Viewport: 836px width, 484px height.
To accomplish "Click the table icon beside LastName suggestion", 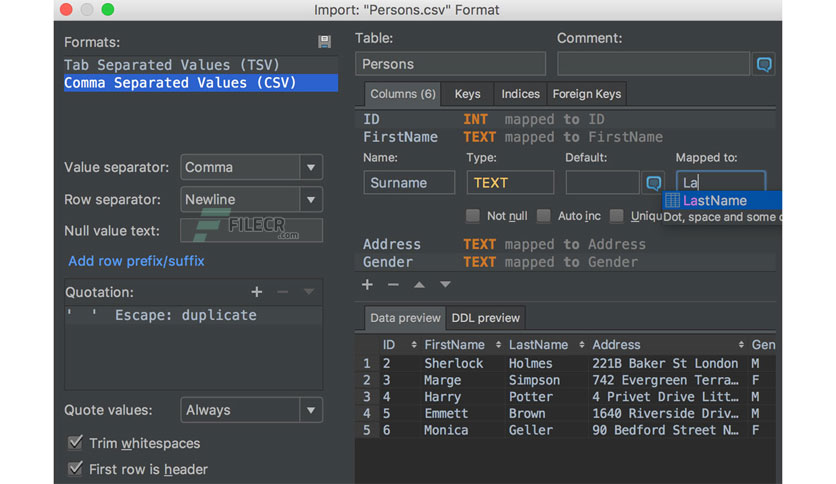I will (672, 200).
